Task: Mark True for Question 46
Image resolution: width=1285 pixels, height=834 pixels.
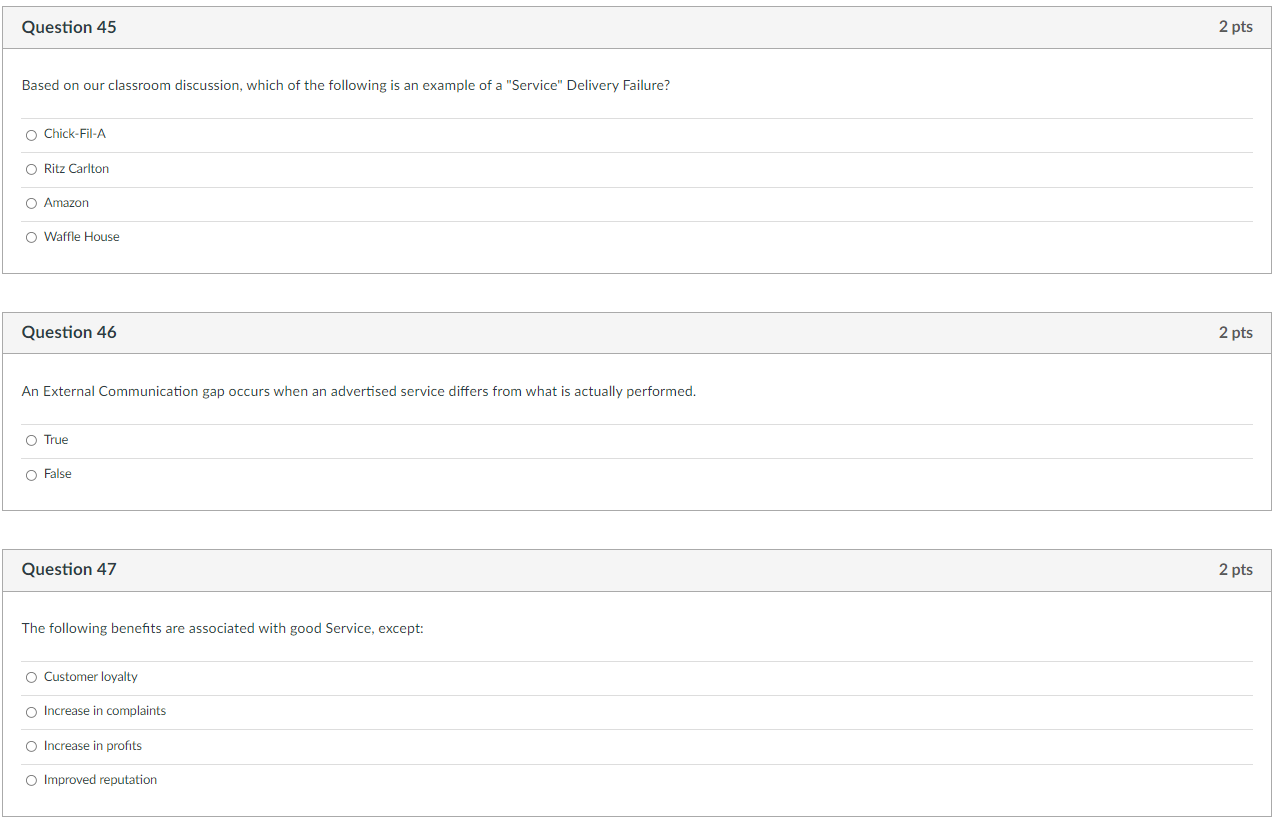Action: pos(32,440)
